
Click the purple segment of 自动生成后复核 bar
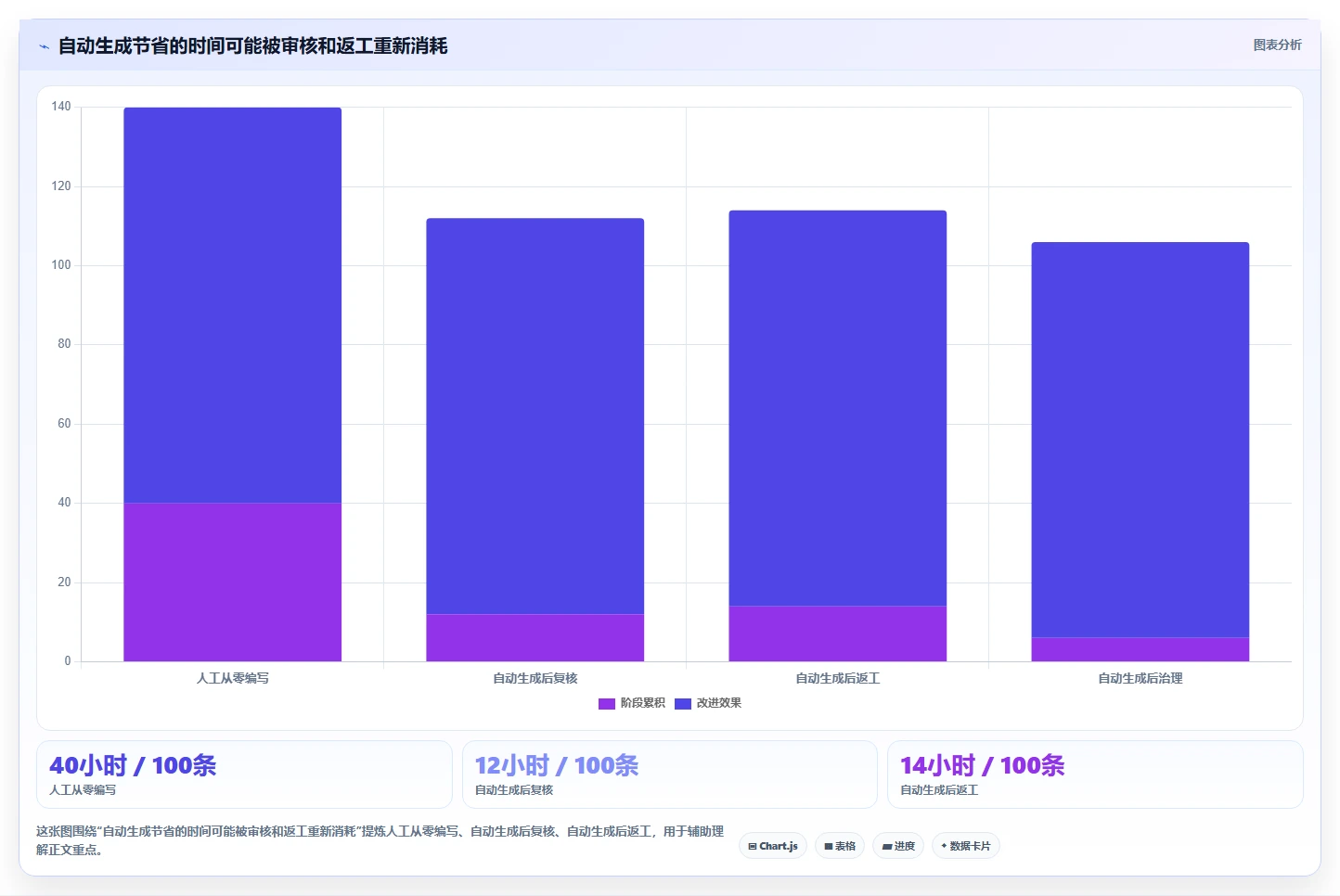click(535, 638)
